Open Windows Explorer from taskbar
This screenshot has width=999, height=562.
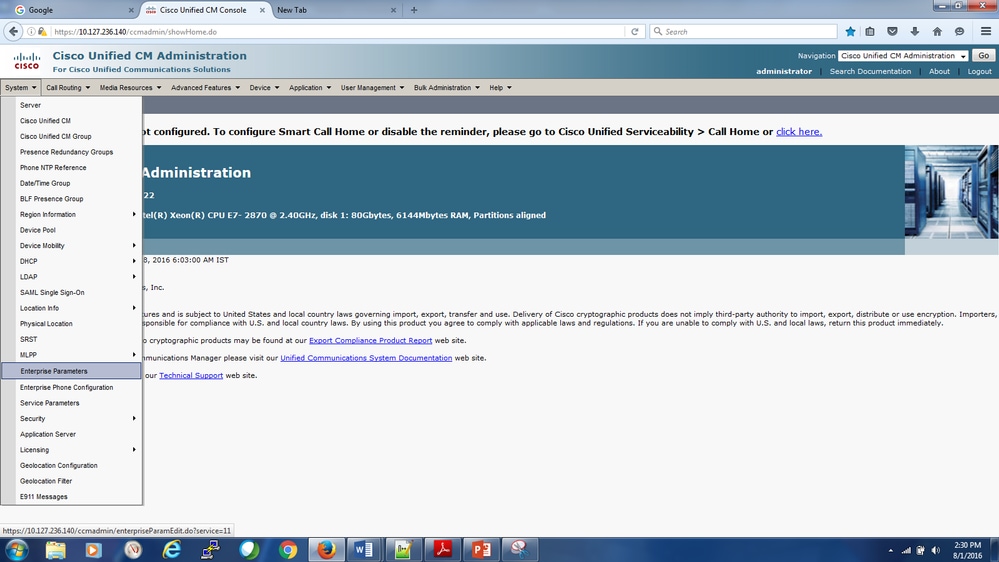[55, 550]
